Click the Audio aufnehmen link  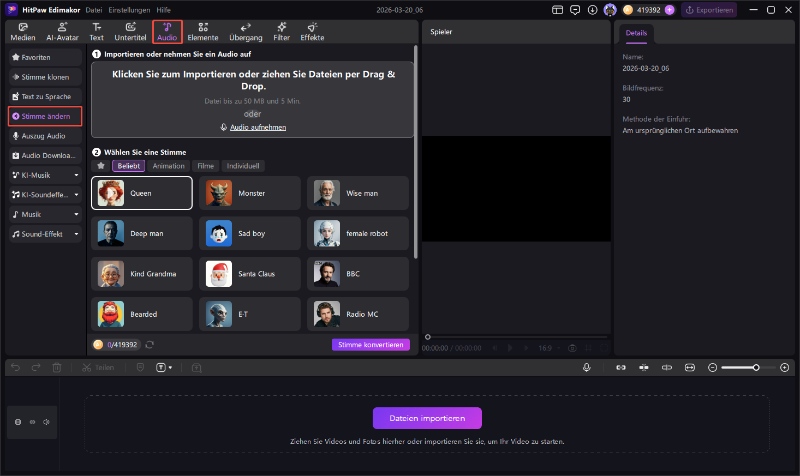click(253, 128)
